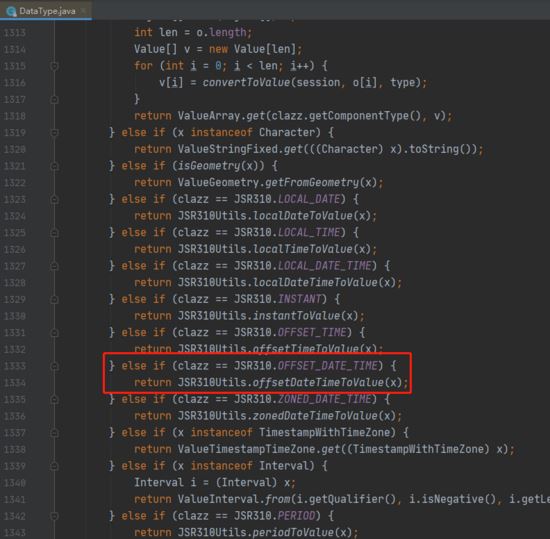Click fold end marker at line 1317
The width and height of the screenshot is (550, 539).
[x=54, y=99]
